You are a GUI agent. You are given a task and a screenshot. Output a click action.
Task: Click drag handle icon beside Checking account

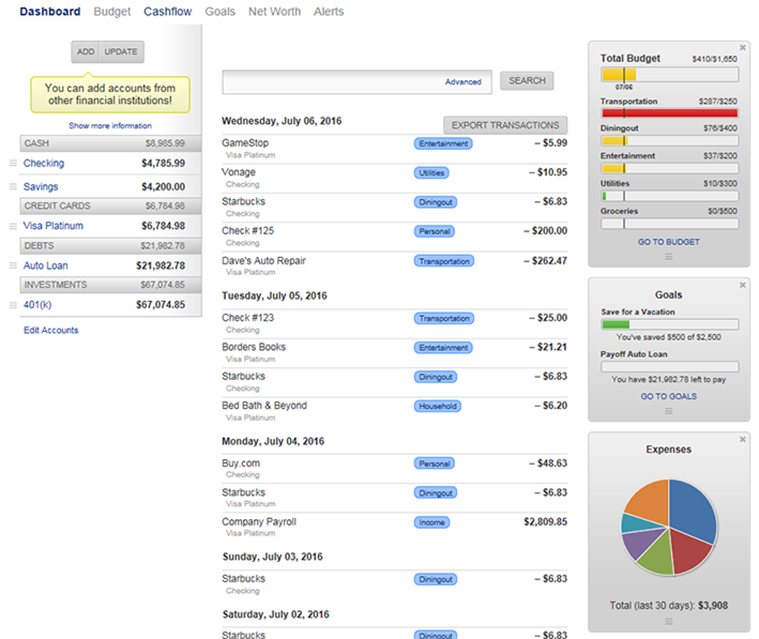[13, 163]
